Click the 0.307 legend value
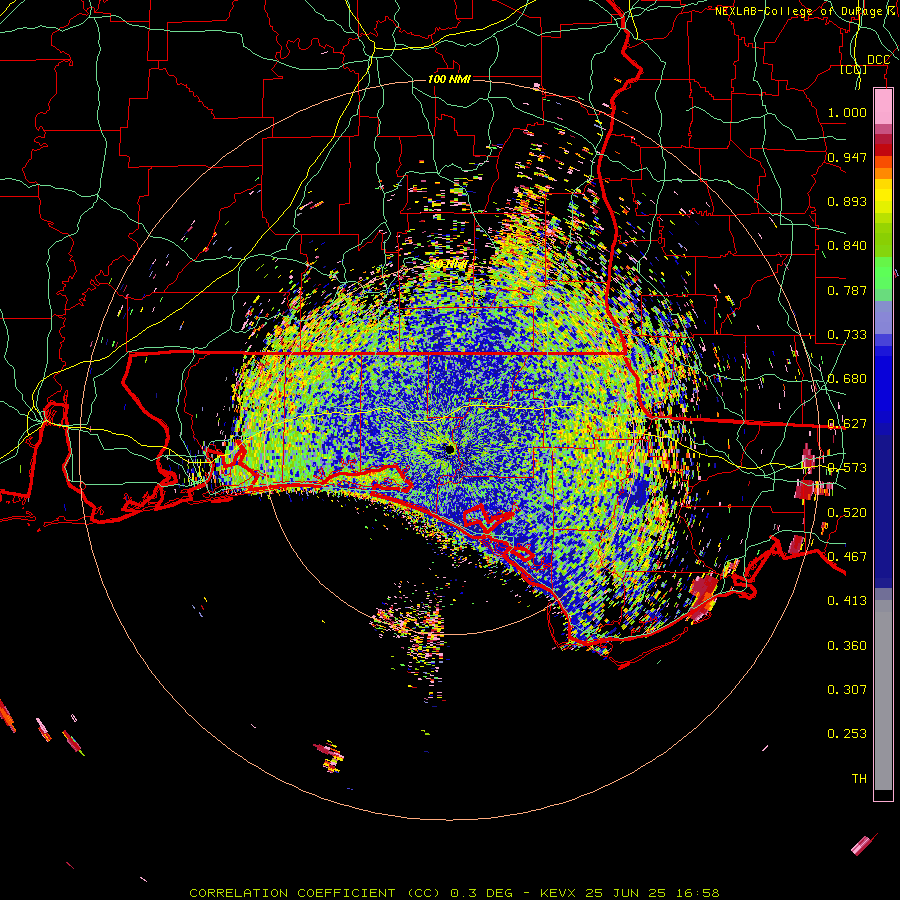Screen dimensions: 900x900 pyautogui.click(x=847, y=689)
